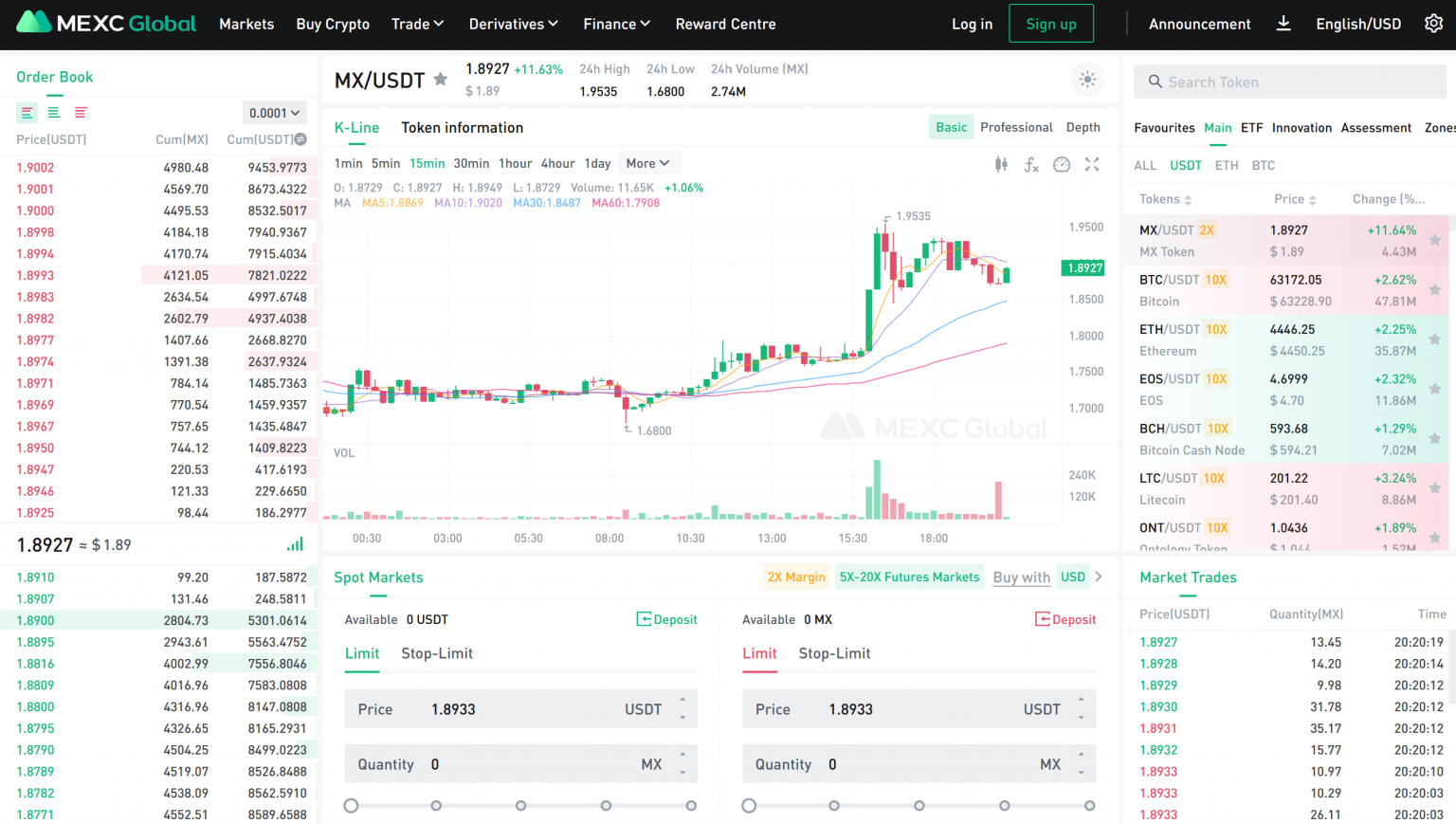This screenshot has width=1456, height=824.
Task: Expand the More time intervals dropdown
Action: (647, 163)
